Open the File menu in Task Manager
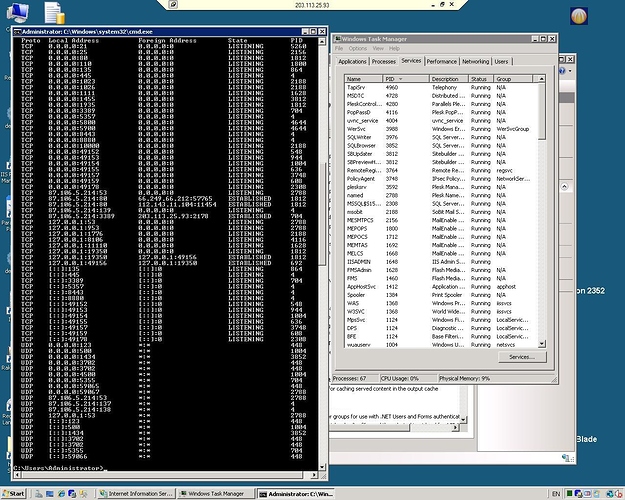The width and height of the screenshot is (625, 500). click(x=339, y=48)
